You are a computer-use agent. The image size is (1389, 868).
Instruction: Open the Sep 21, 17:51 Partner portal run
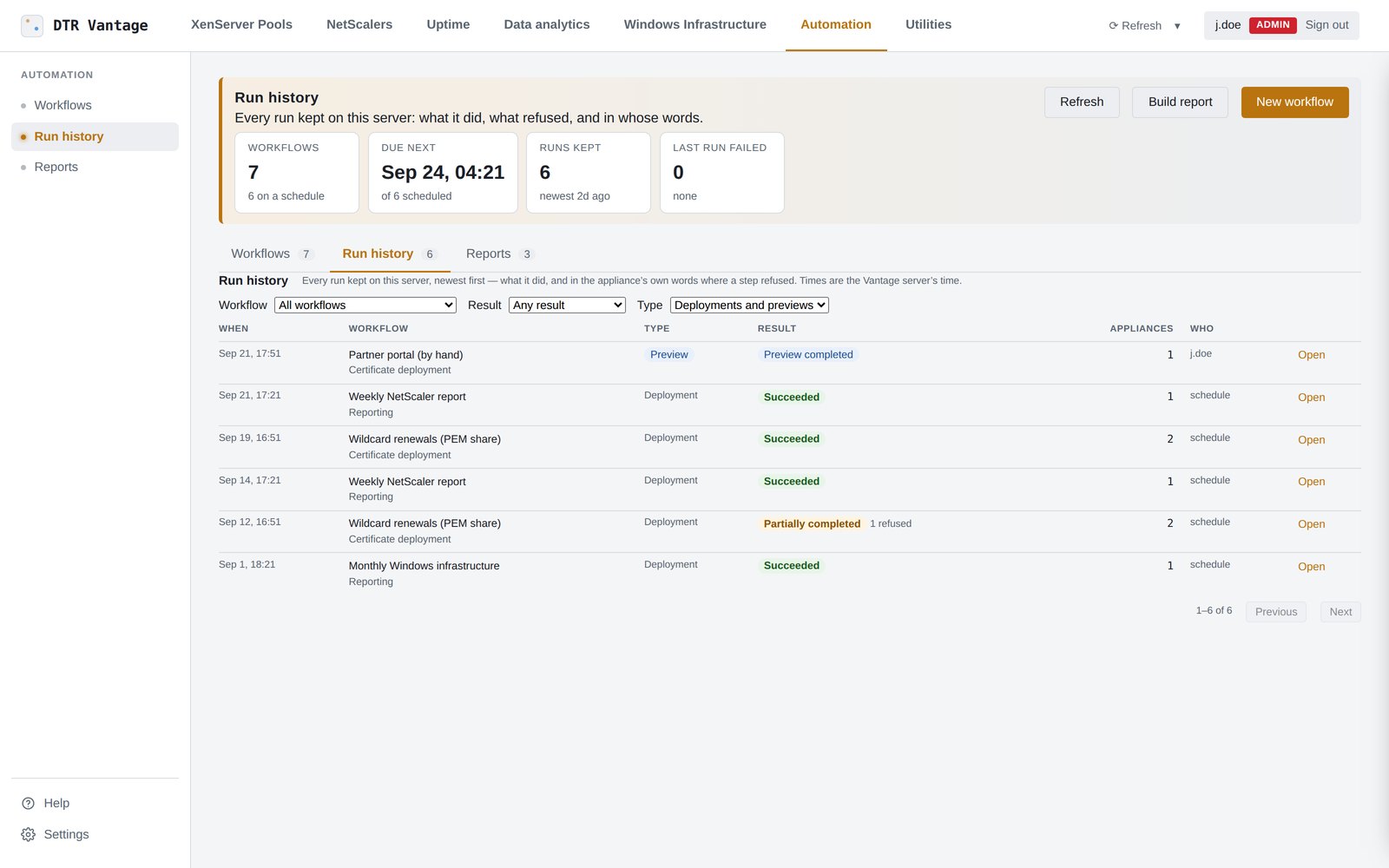[1311, 355]
